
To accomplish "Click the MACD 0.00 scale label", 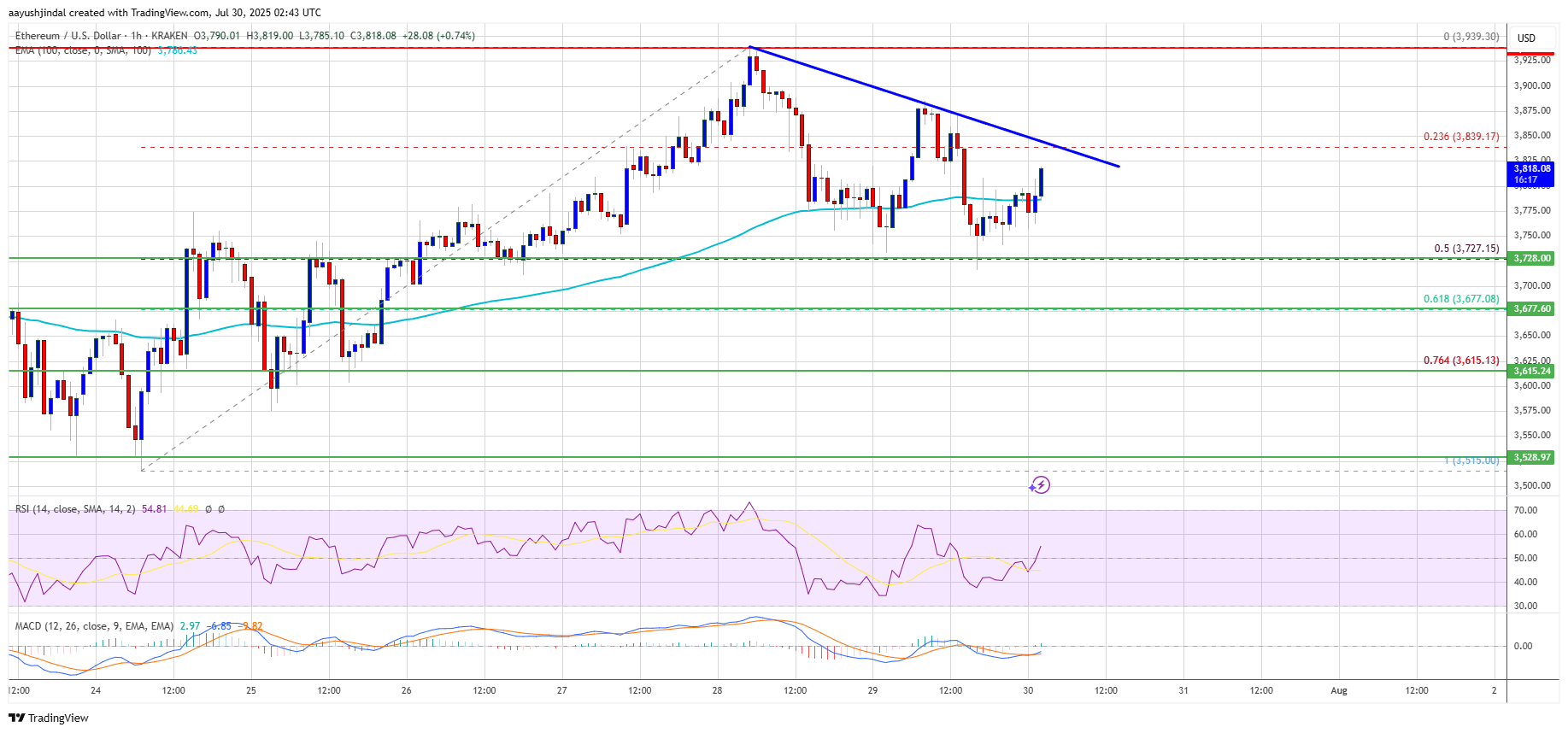I will pyautogui.click(x=1523, y=646).
